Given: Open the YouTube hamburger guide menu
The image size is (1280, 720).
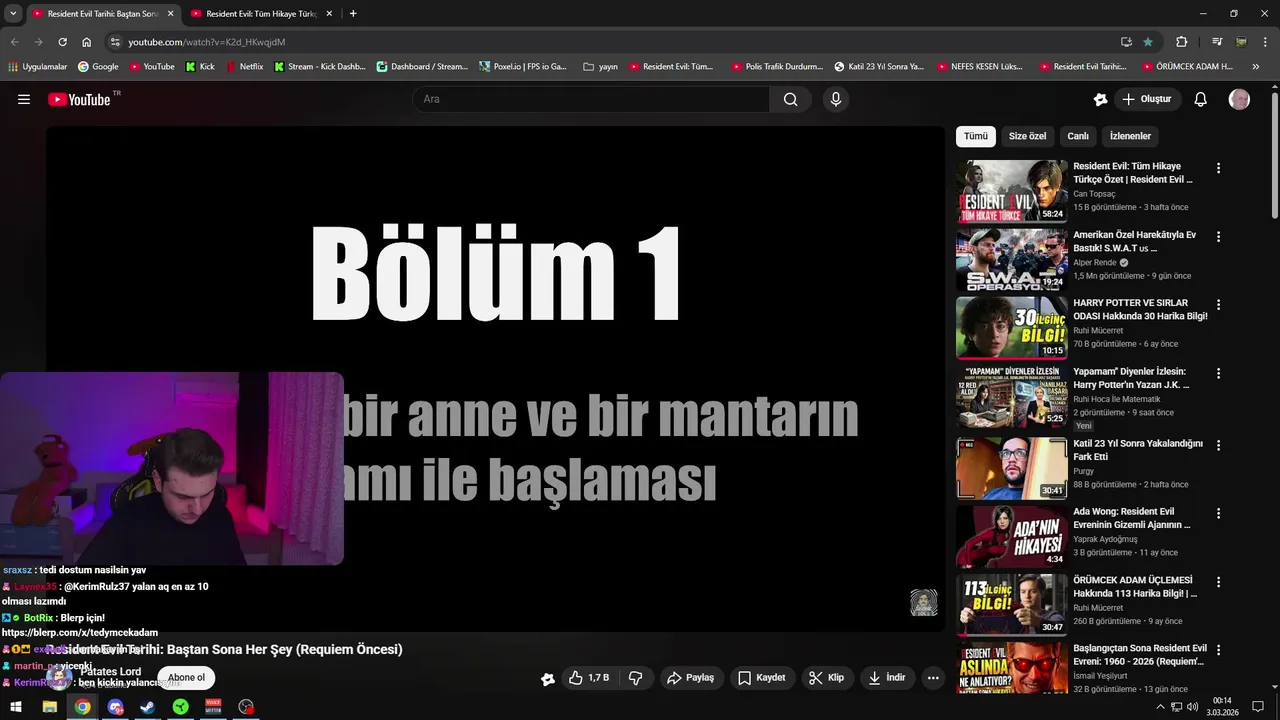Looking at the screenshot, I should coord(24,99).
